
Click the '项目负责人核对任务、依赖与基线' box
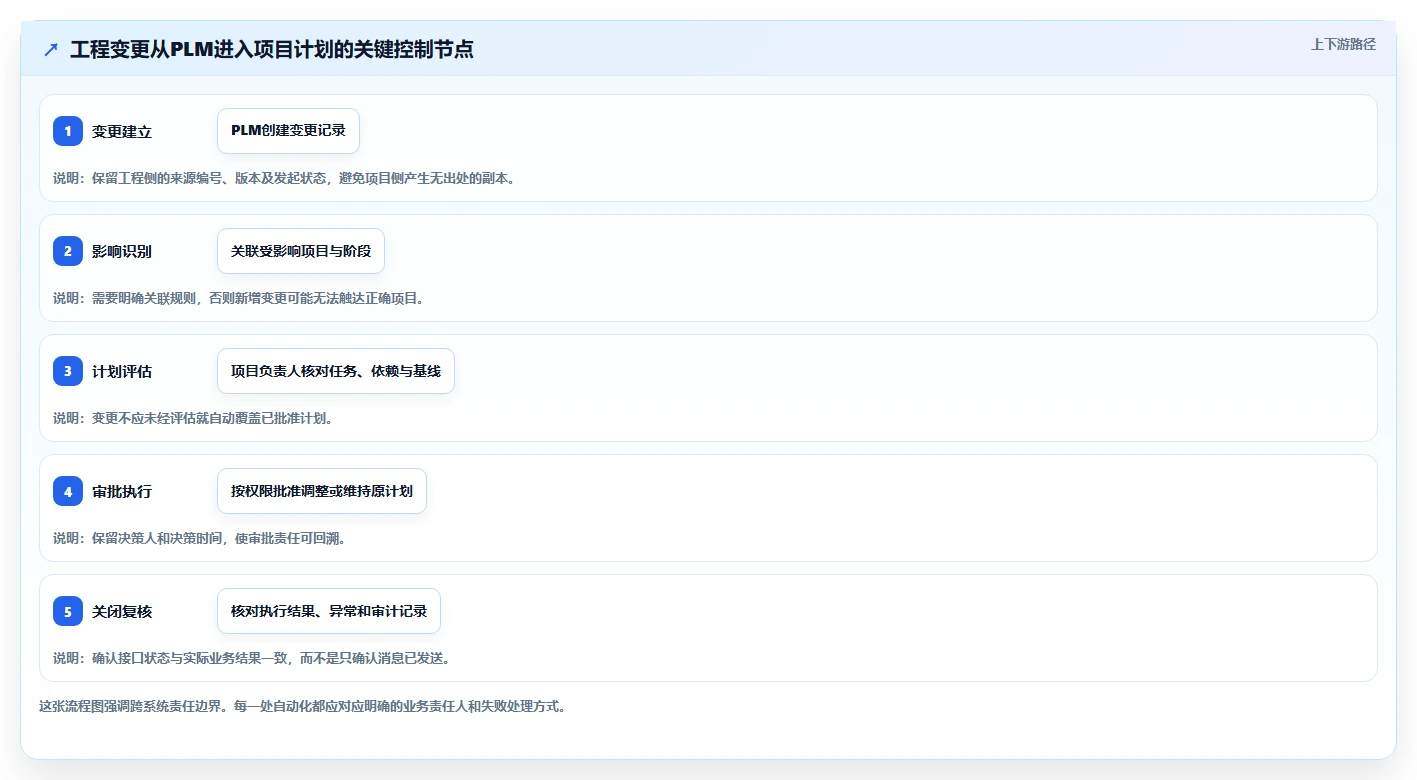point(336,371)
